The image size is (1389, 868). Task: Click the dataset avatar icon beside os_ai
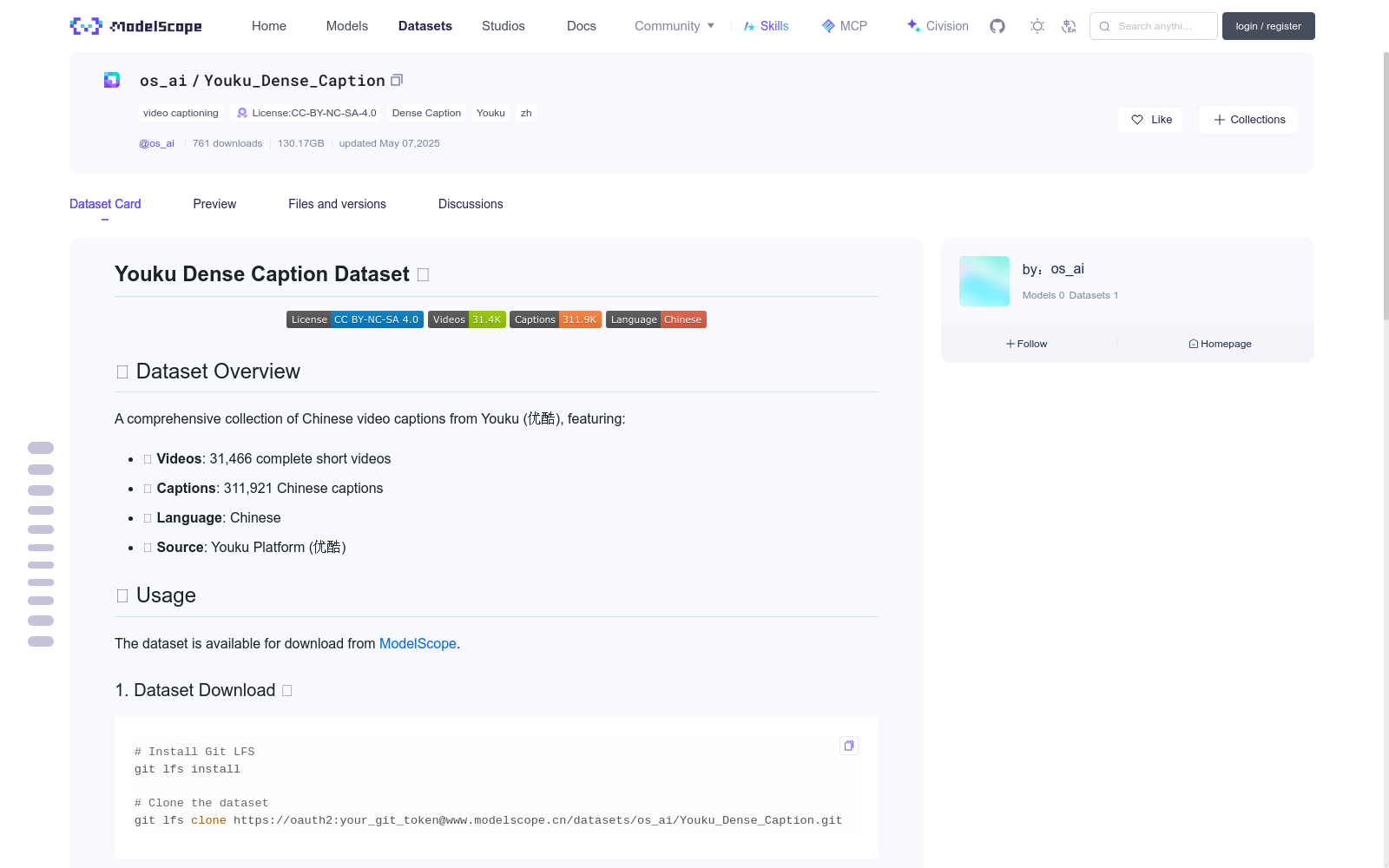pos(112,80)
